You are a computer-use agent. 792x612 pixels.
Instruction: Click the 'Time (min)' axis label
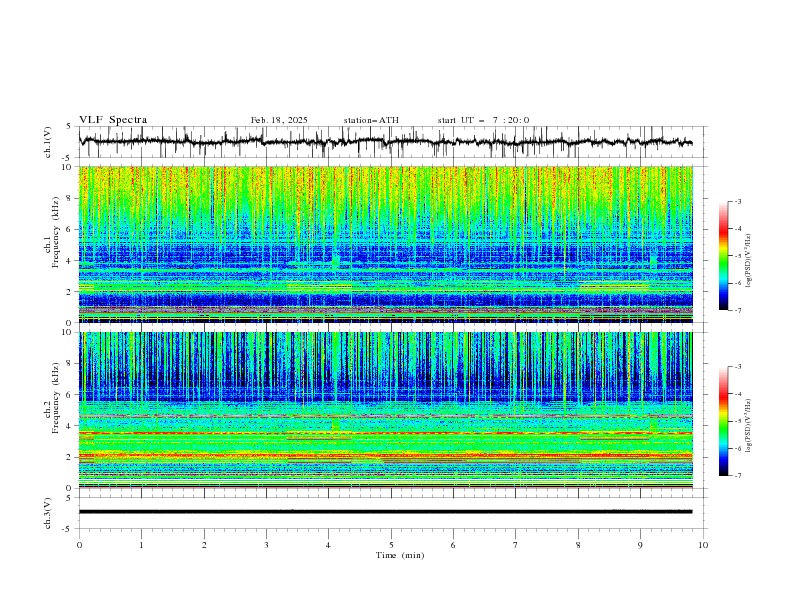tap(400, 555)
